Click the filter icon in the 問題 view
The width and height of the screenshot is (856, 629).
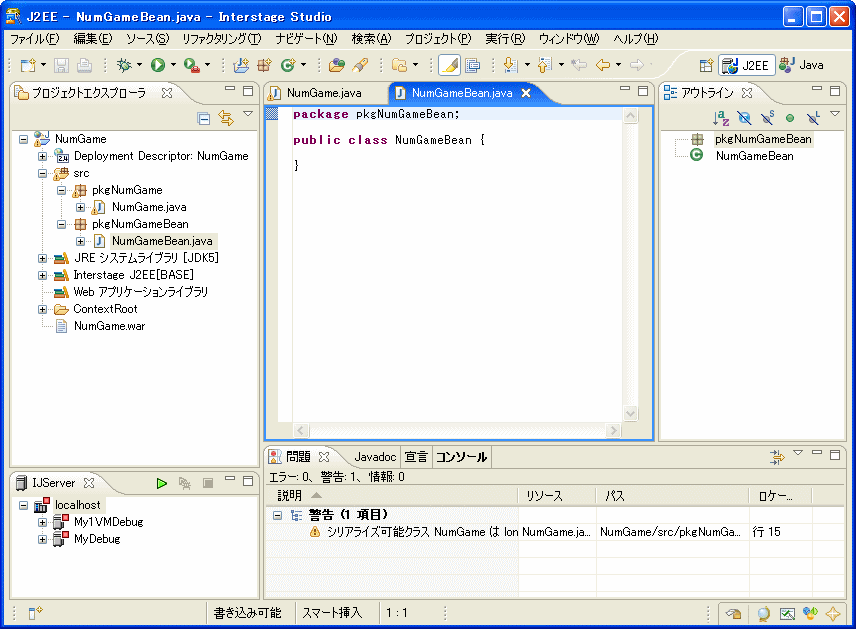pyautogui.click(x=777, y=456)
